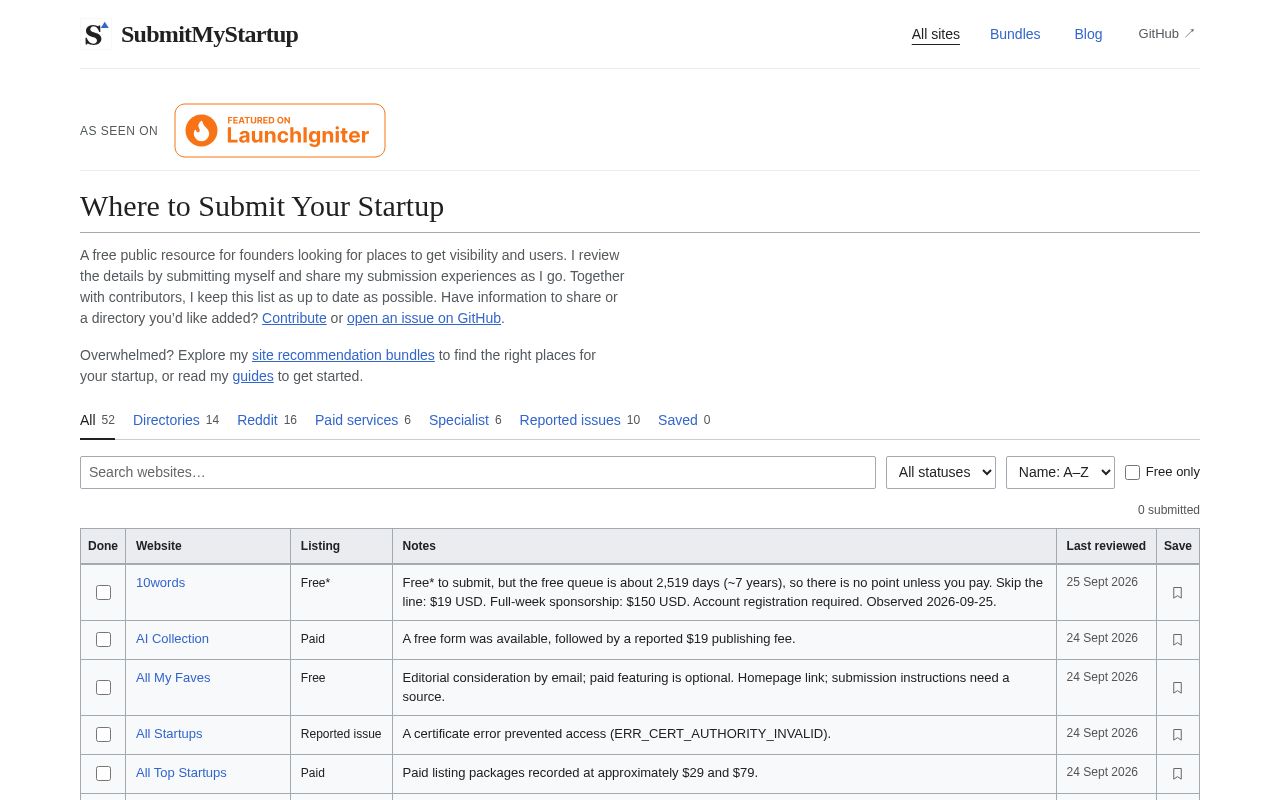Click the Last reviewed column header

click(x=1106, y=546)
